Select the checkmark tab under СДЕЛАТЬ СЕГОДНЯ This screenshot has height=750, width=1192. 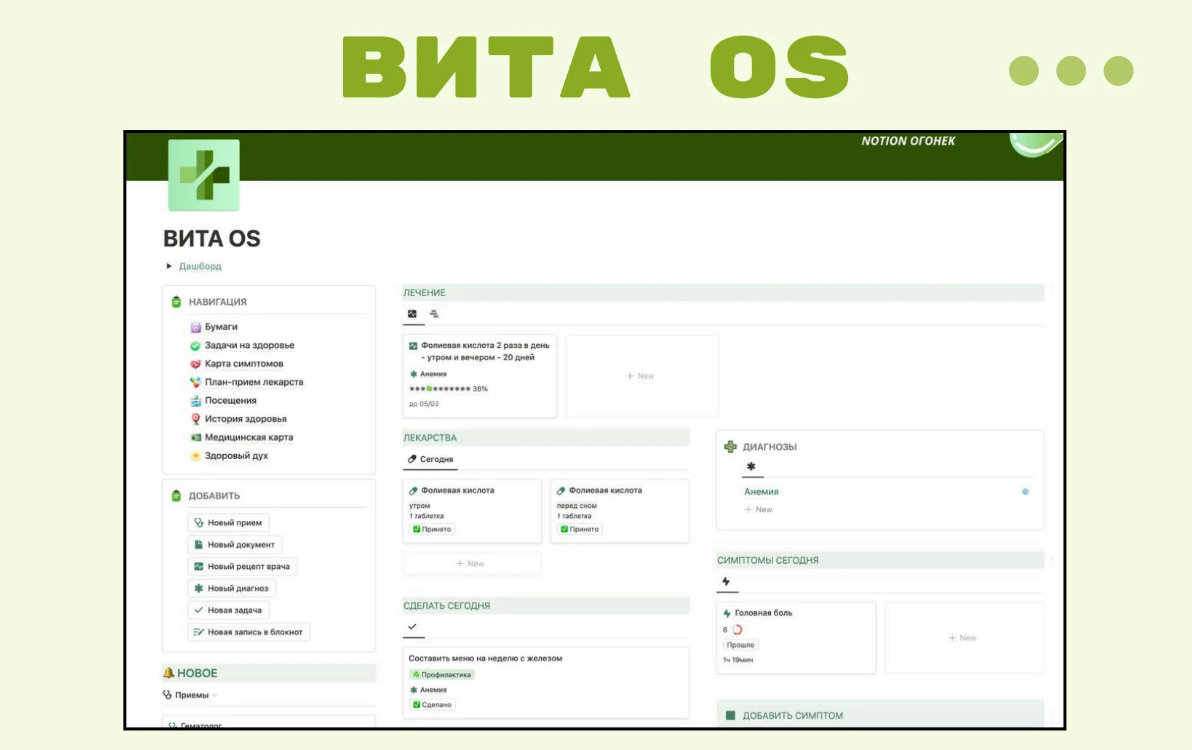[412, 627]
